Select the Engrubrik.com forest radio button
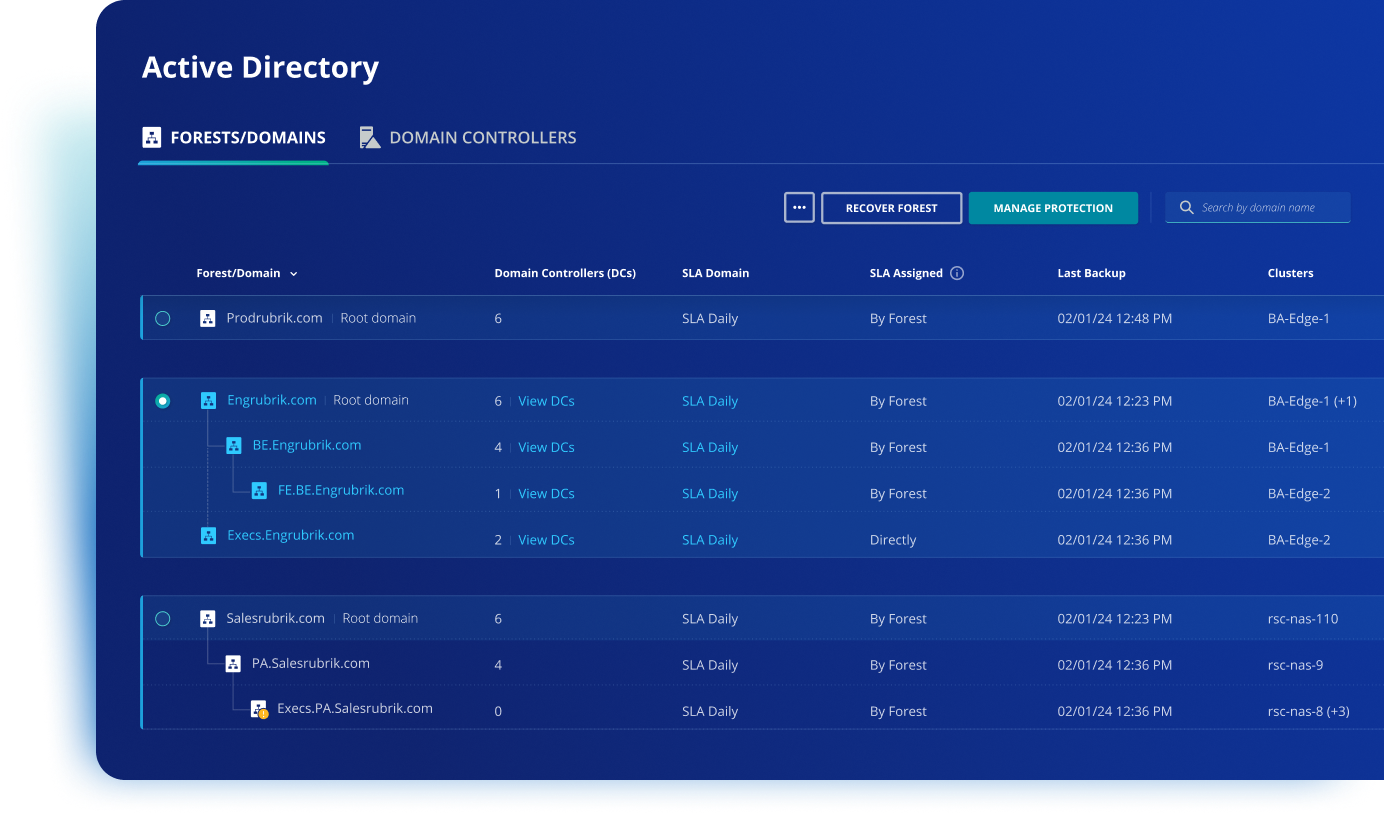This screenshot has height=816, width=1384. tap(163, 401)
